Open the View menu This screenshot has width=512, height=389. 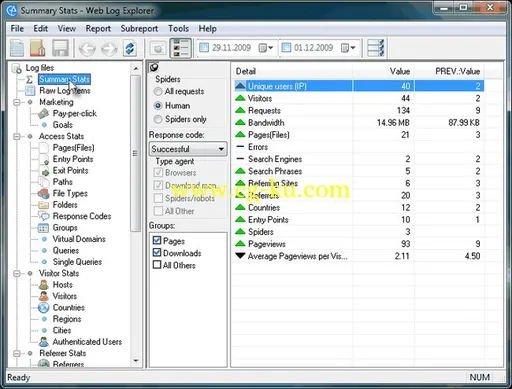67,29
